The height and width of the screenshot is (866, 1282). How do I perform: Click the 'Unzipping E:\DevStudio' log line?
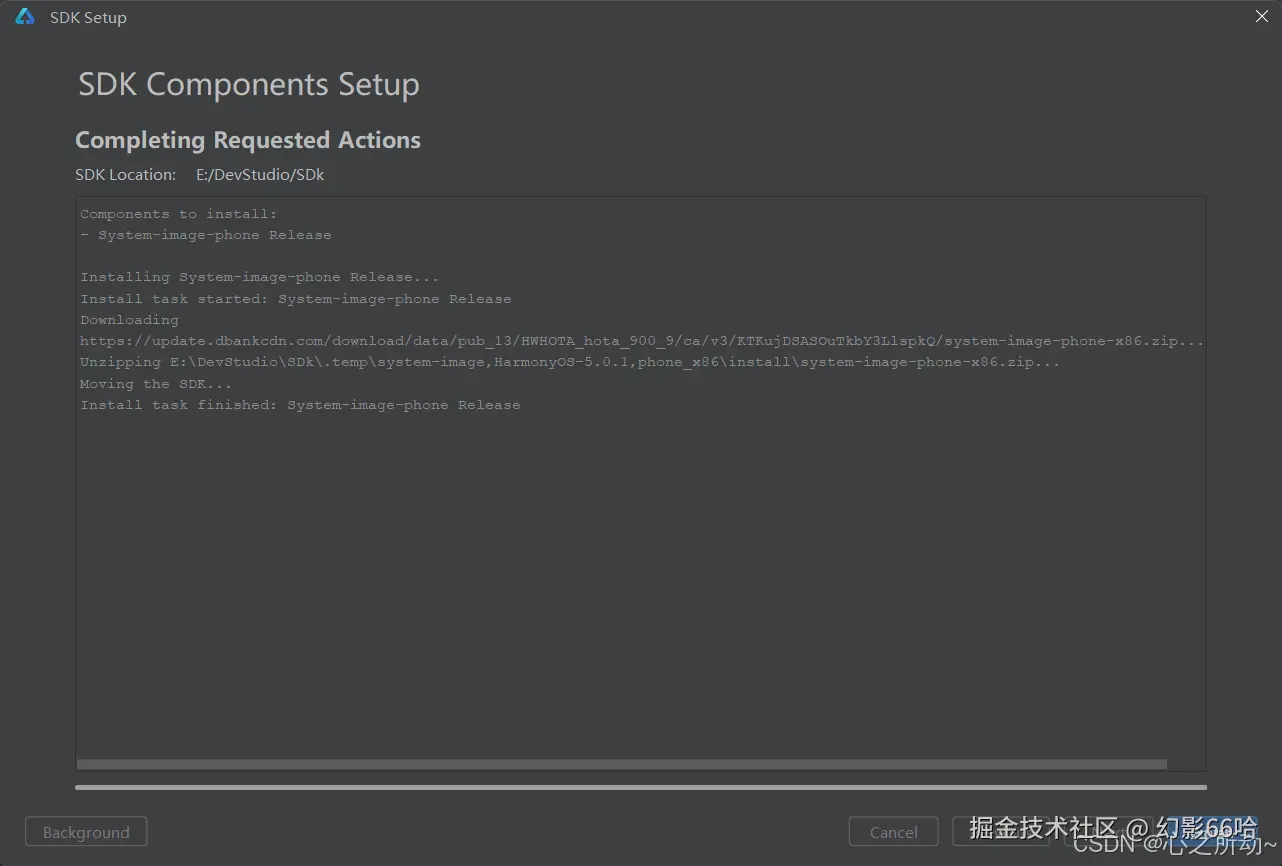tap(570, 362)
